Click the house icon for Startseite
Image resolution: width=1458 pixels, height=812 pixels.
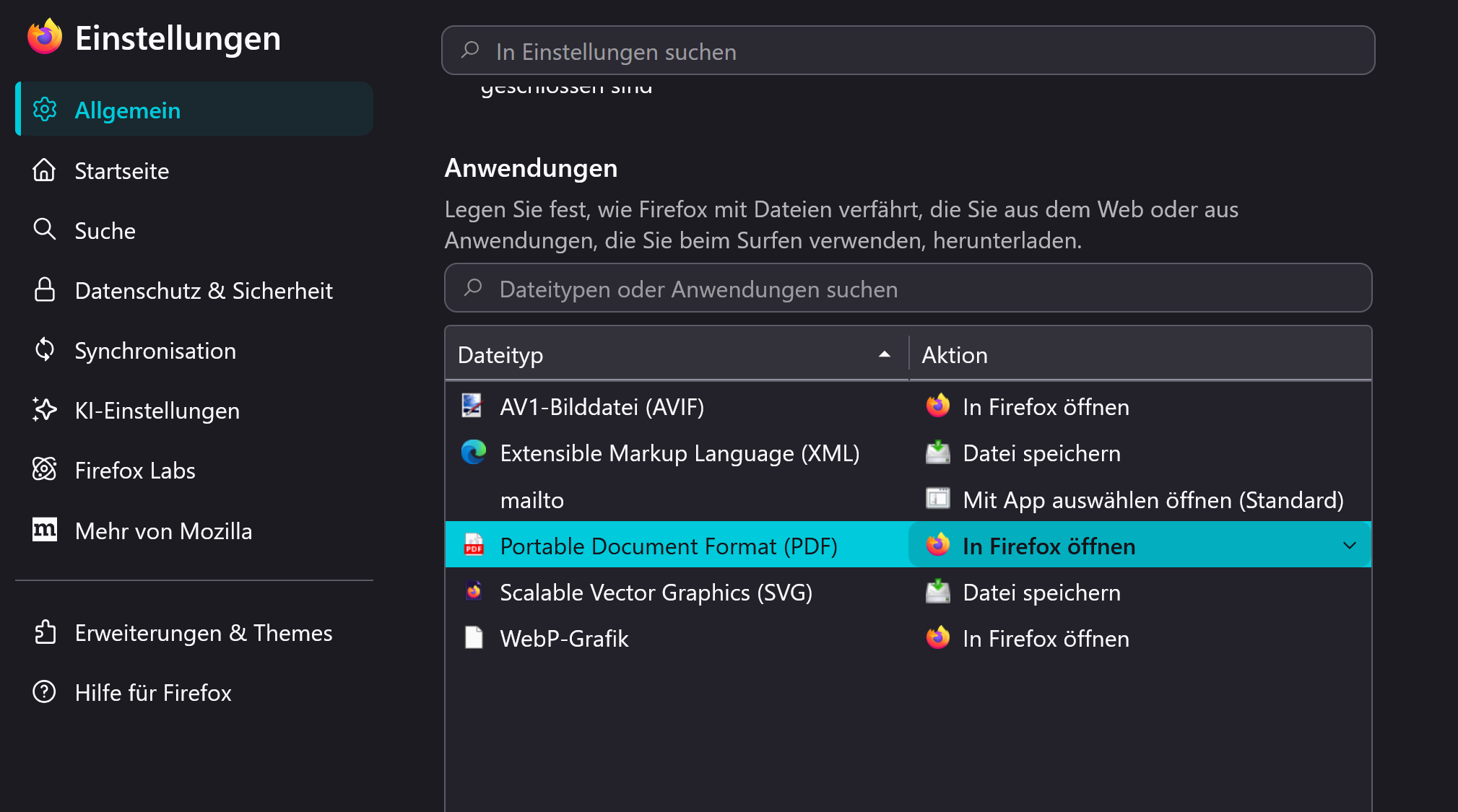click(45, 170)
